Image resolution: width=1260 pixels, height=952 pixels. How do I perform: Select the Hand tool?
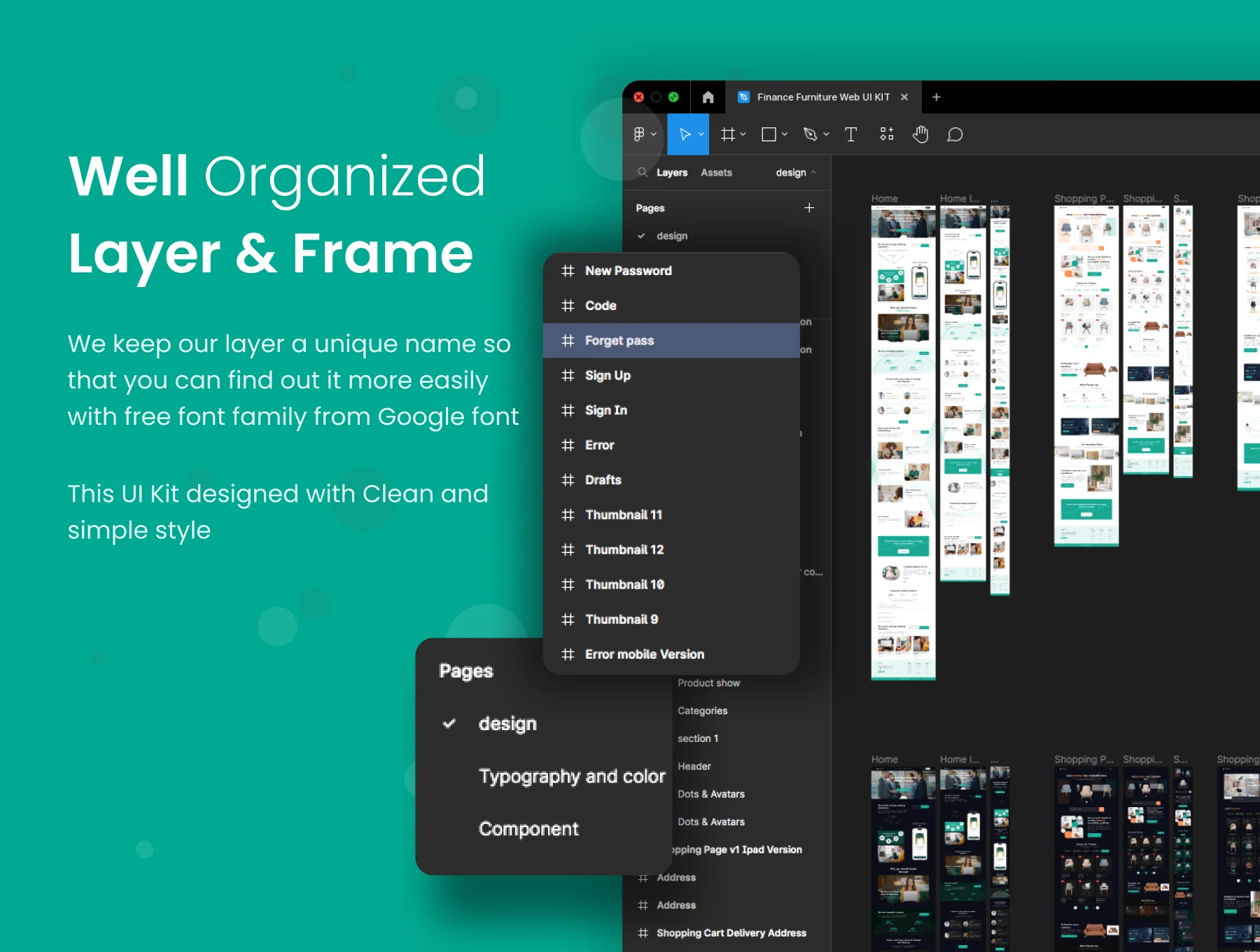pyautogui.click(x=920, y=134)
